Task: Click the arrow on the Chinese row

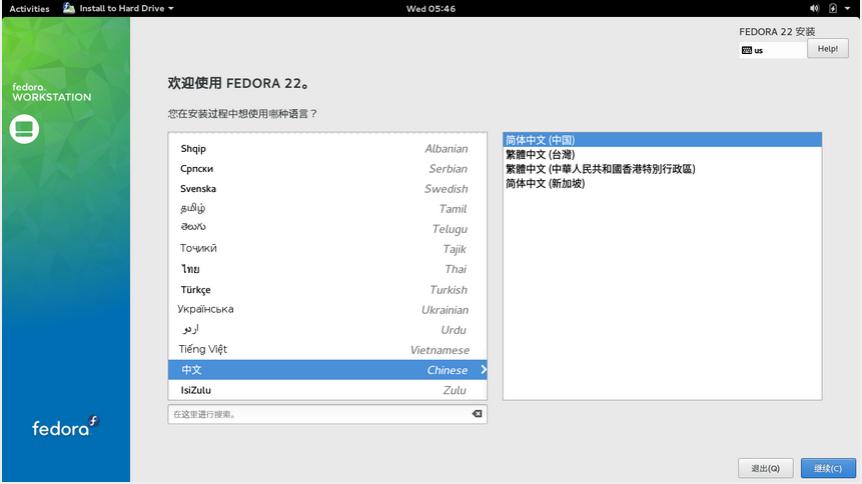Action: (x=483, y=370)
